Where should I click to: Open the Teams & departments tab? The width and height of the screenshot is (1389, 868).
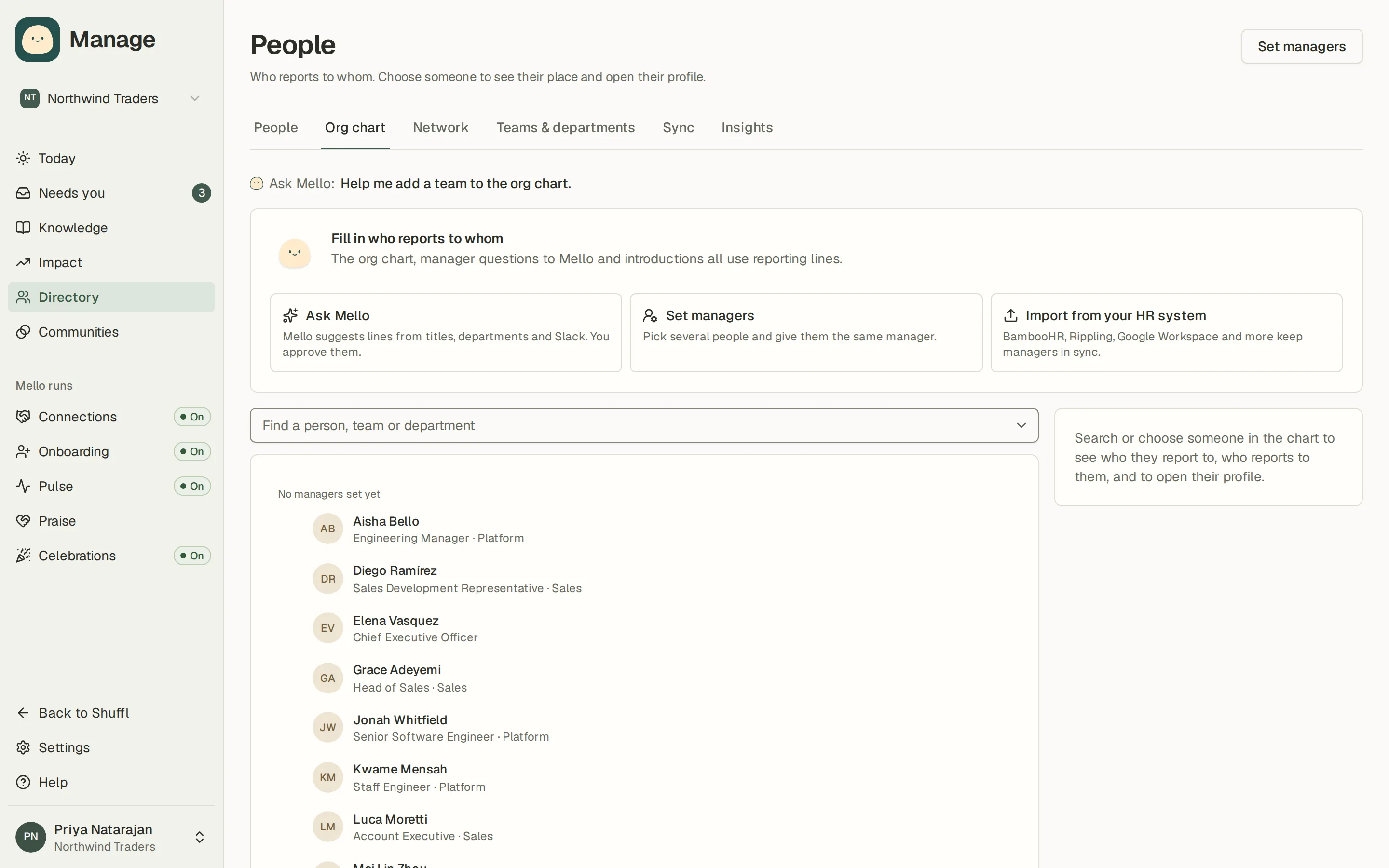point(565,127)
